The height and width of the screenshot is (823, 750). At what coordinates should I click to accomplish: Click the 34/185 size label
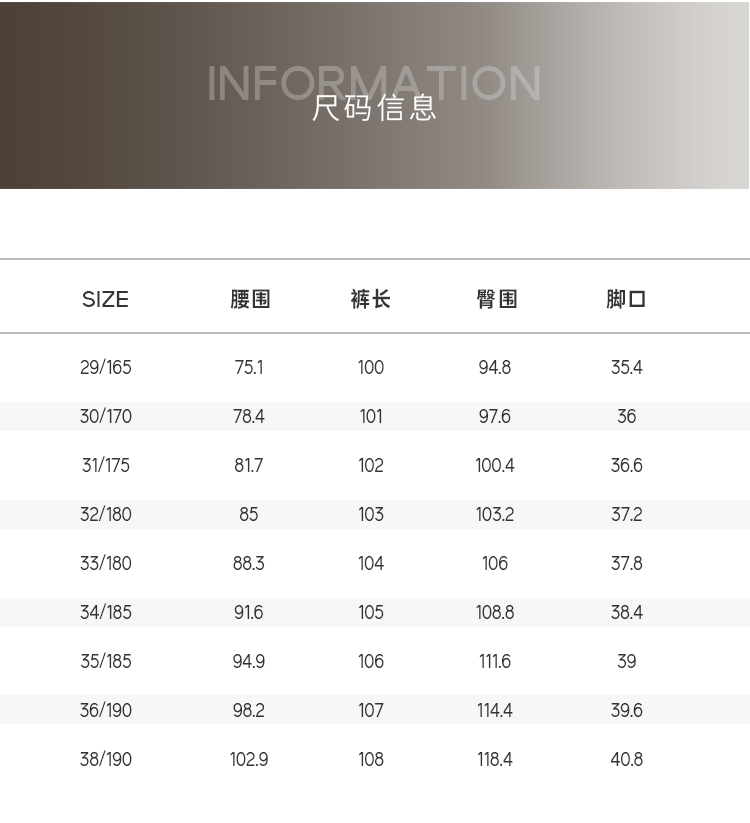point(105,613)
